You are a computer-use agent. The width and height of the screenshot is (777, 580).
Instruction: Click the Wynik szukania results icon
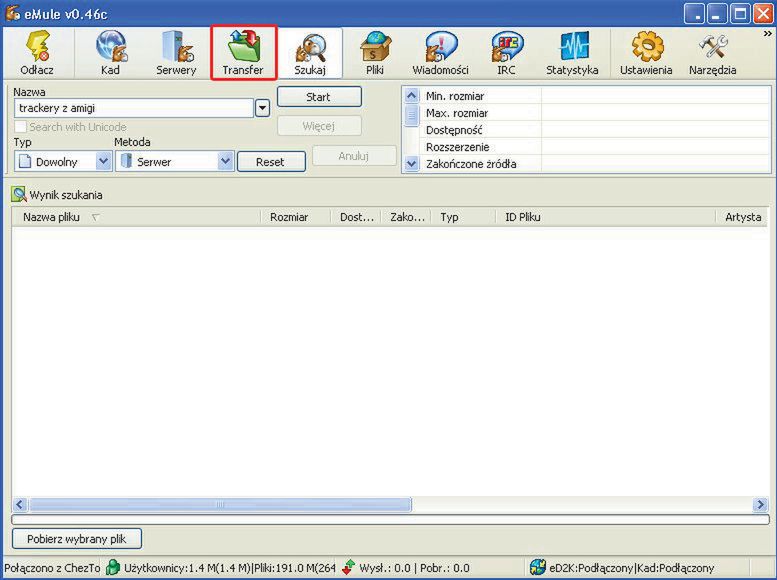(x=19, y=194)
